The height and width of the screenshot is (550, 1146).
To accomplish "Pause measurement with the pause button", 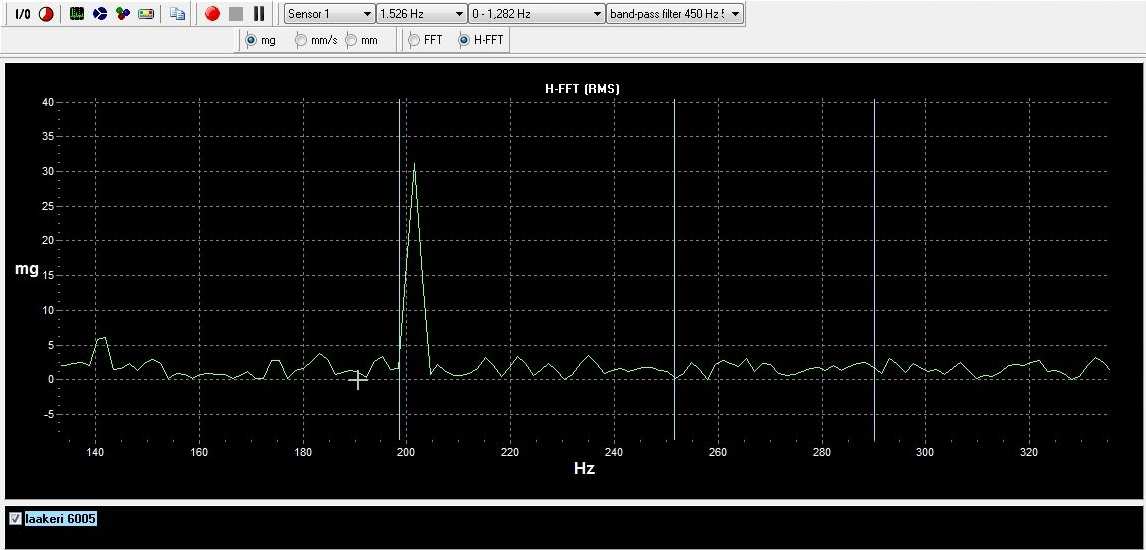I will coord(259,14).
